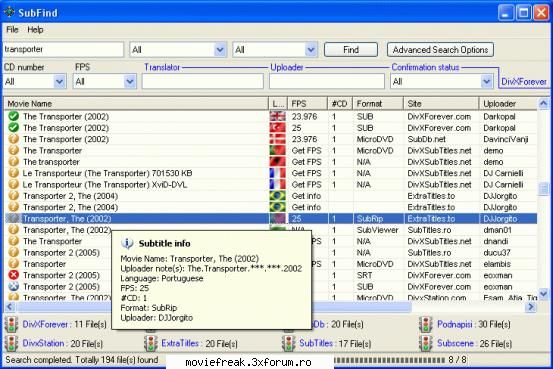Click question icon beside Le Transporteur XviD-DVL

pos(13,184)
